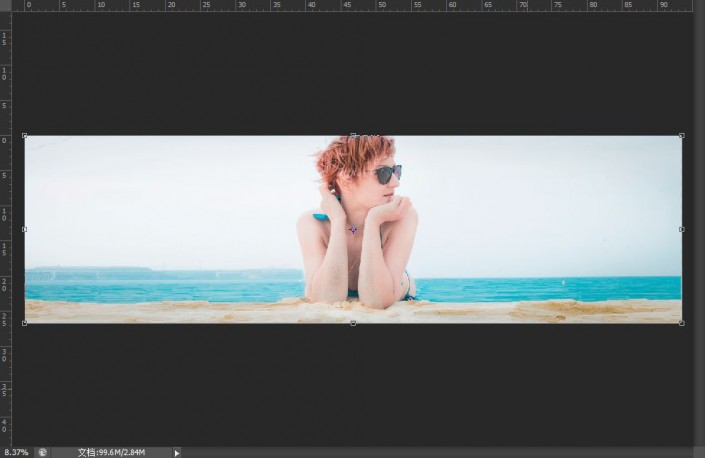Viewport: 705px width, 458px height.
Task: Click the woman's sunglasses in the image
Action: pos(388,174)
